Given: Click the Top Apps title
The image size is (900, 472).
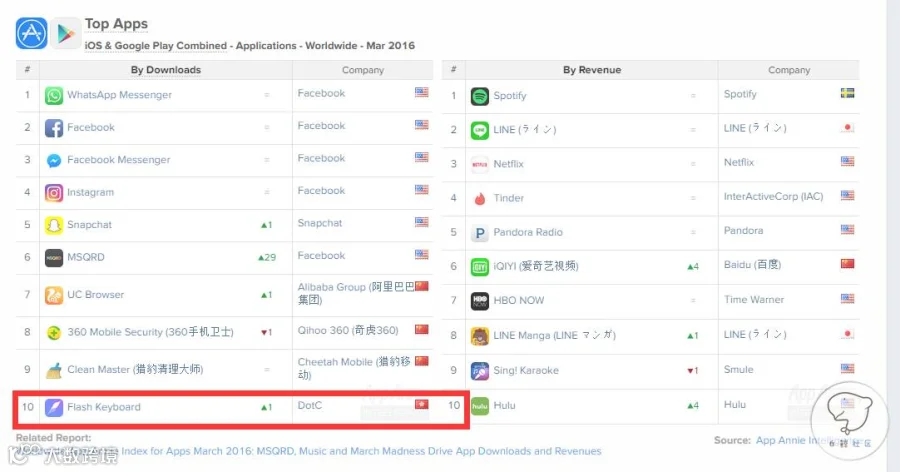Looking at the screenshot, I should click(117, 24).
